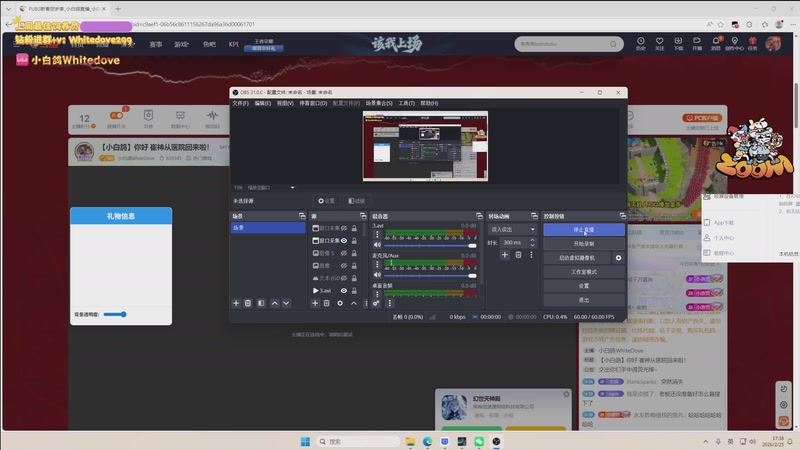
Task: Open the gift tasks icon in website header
Action: (753, 43)
